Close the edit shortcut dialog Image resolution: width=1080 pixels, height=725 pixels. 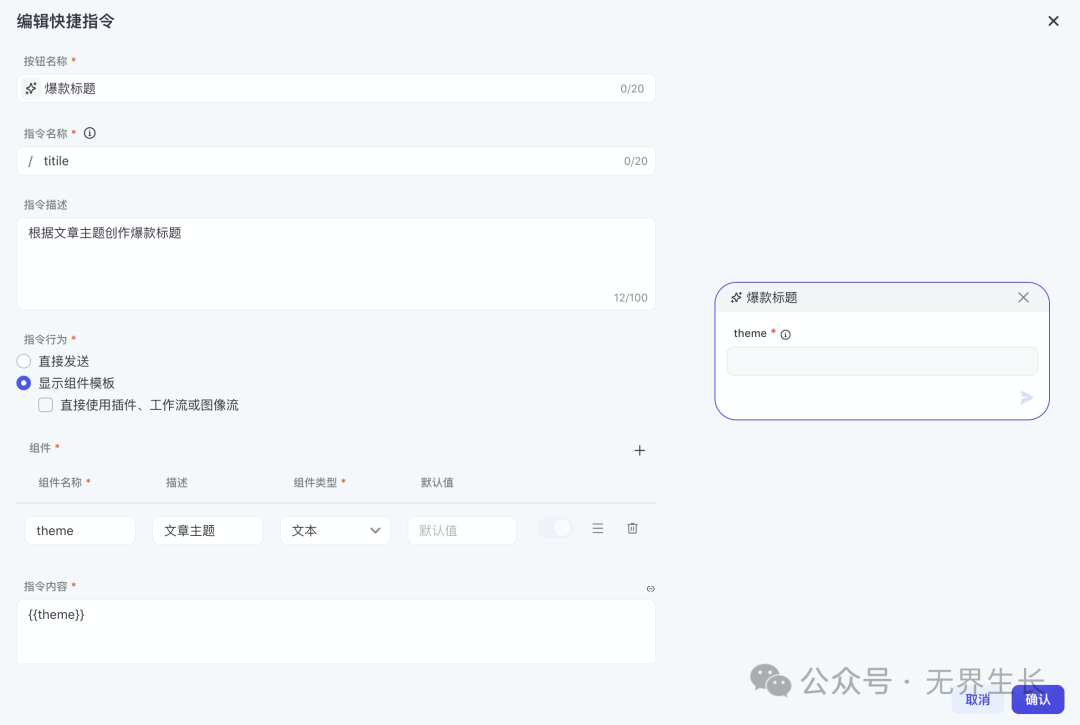[1053, 21]
